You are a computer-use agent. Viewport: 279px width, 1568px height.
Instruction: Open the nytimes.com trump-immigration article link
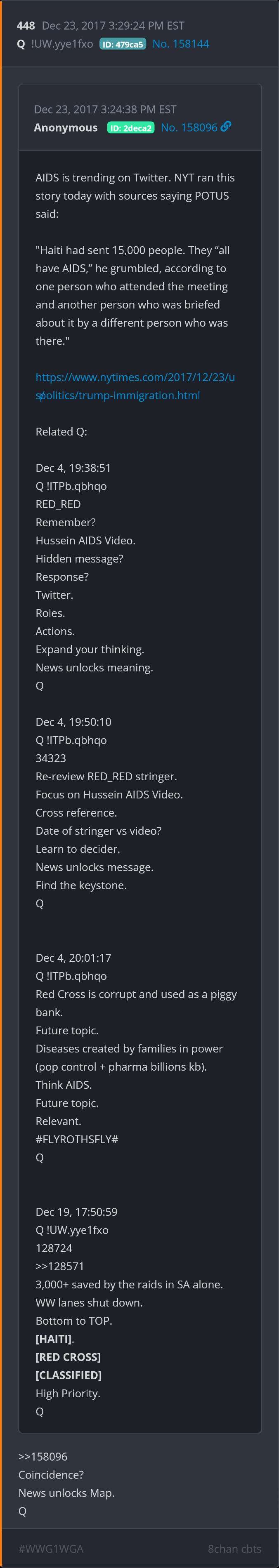point(135,386)
